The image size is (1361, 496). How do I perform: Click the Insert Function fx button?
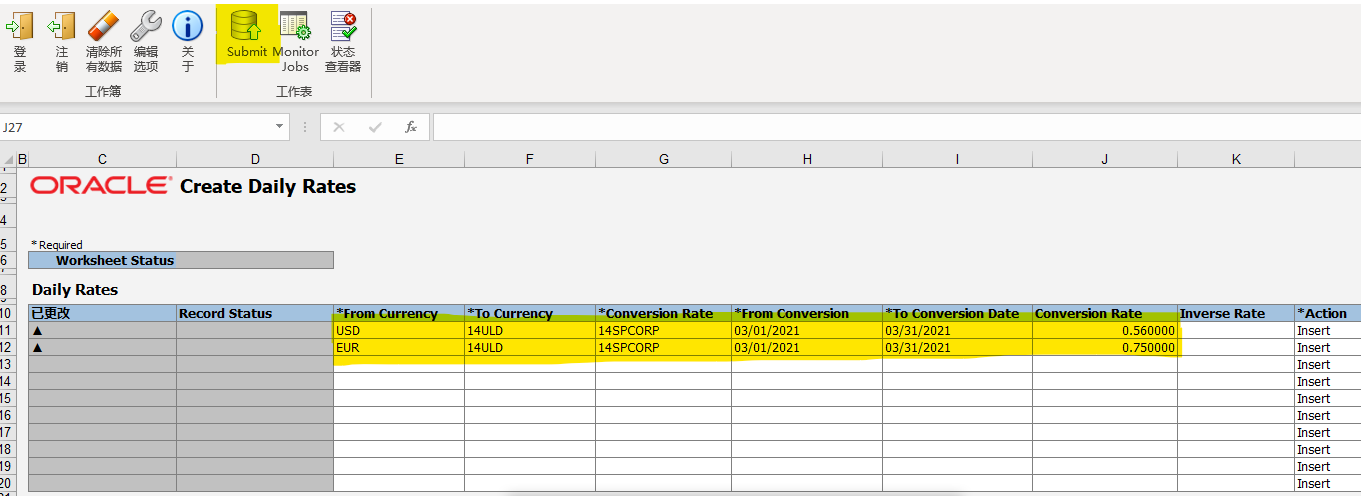click(x=410, y=127)
